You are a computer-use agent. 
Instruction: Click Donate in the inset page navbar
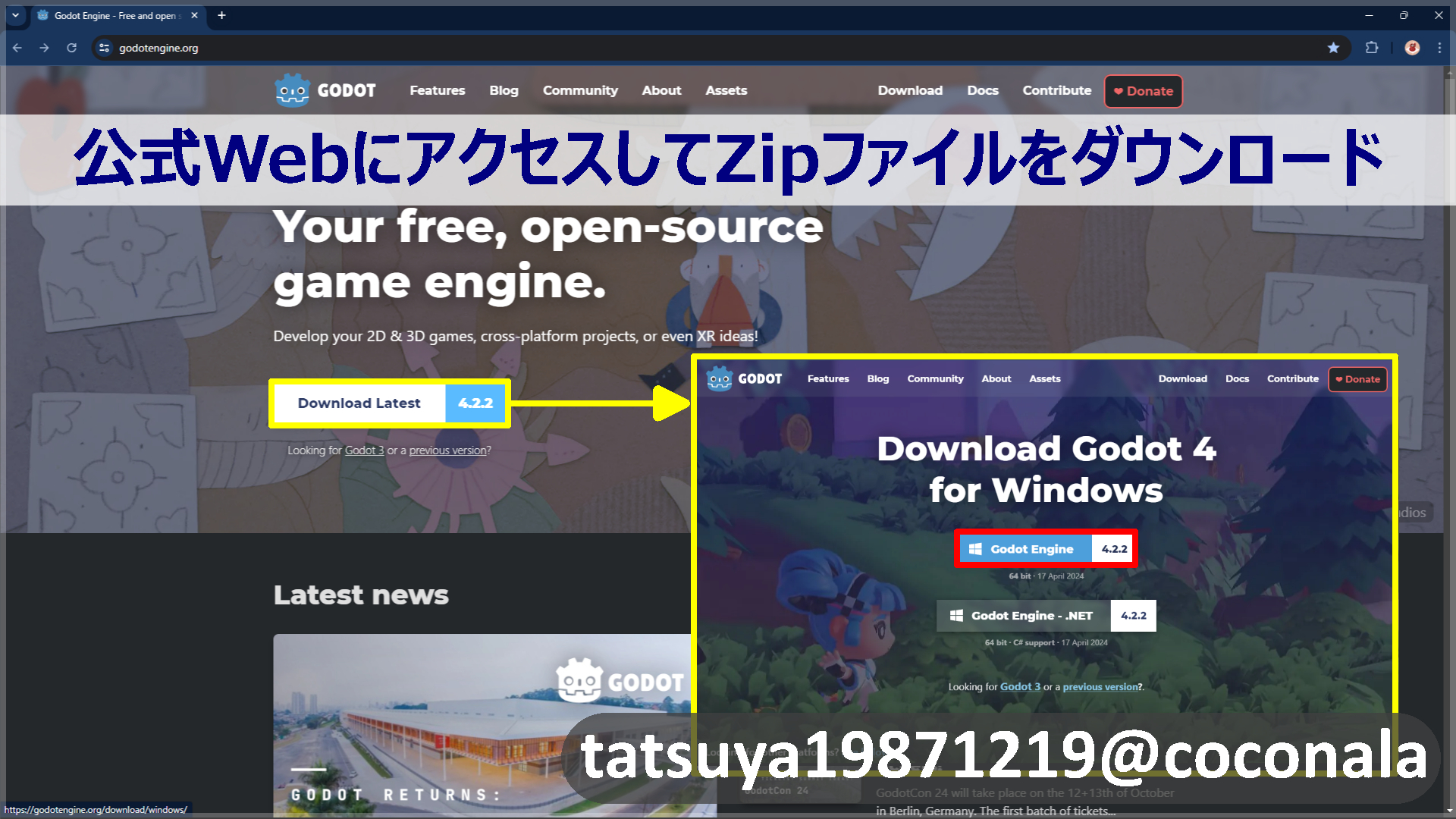[1357, 379]
